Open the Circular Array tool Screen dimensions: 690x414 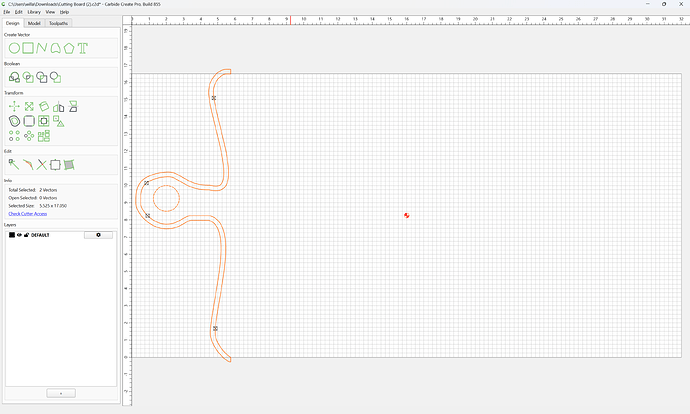pos(29,136)
